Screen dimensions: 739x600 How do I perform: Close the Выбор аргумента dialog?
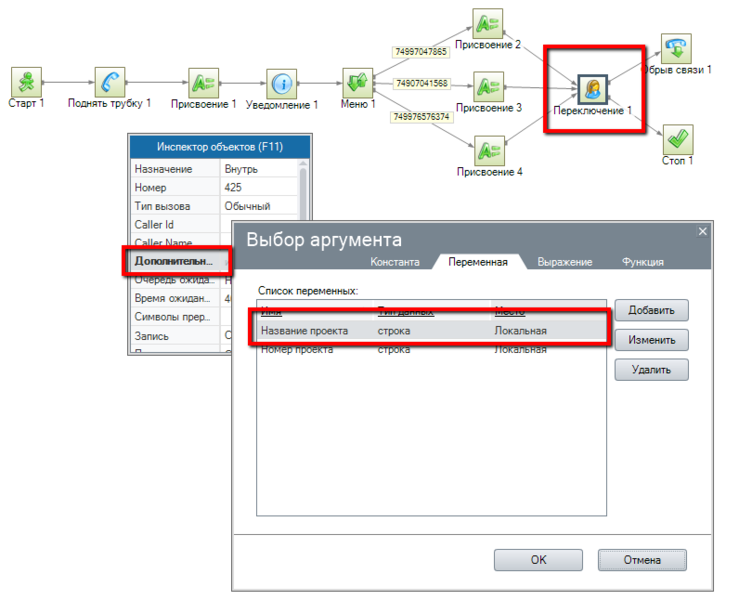tap(703, 231)
